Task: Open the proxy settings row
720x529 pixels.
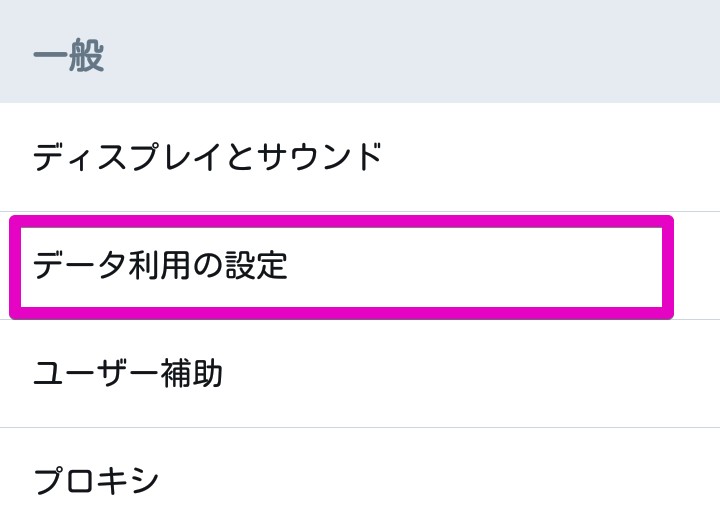Action: (x=360, y=481)
